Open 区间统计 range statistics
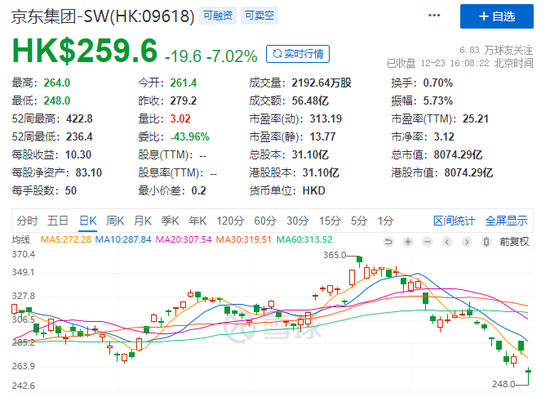 pyautogui.click(x=454, y=221)
